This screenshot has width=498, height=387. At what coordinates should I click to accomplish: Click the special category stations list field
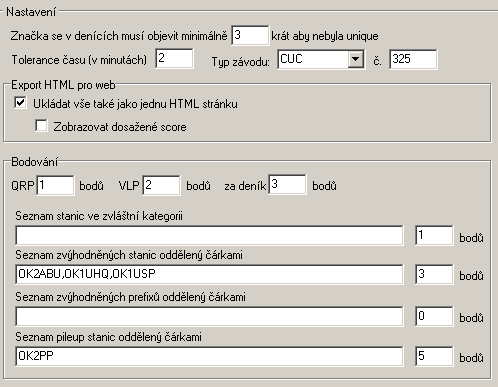point(209,235)
